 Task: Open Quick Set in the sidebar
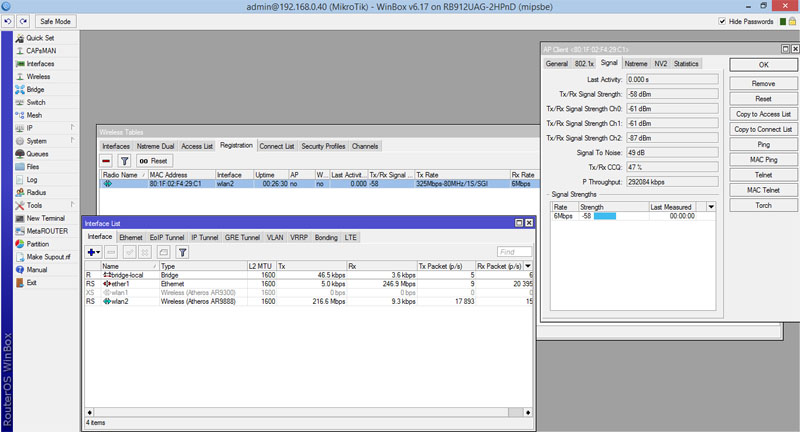coord(40,38)
